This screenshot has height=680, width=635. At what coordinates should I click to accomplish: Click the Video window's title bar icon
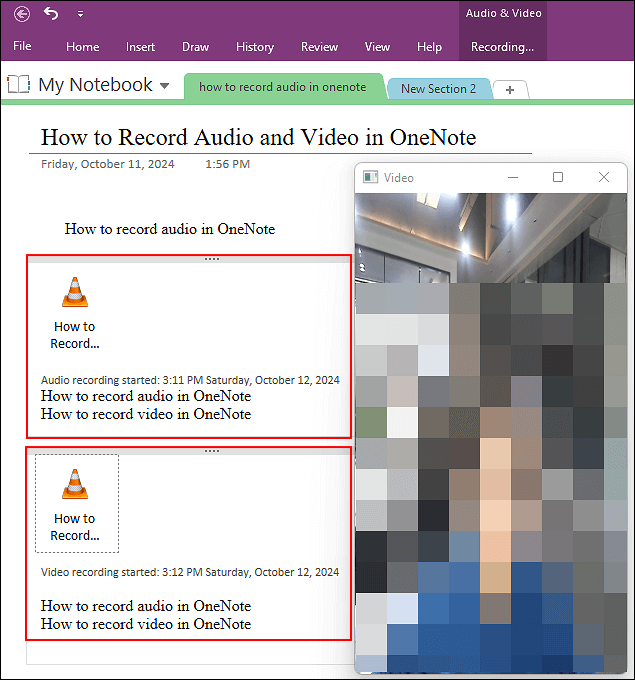click(x=370, y=177)
